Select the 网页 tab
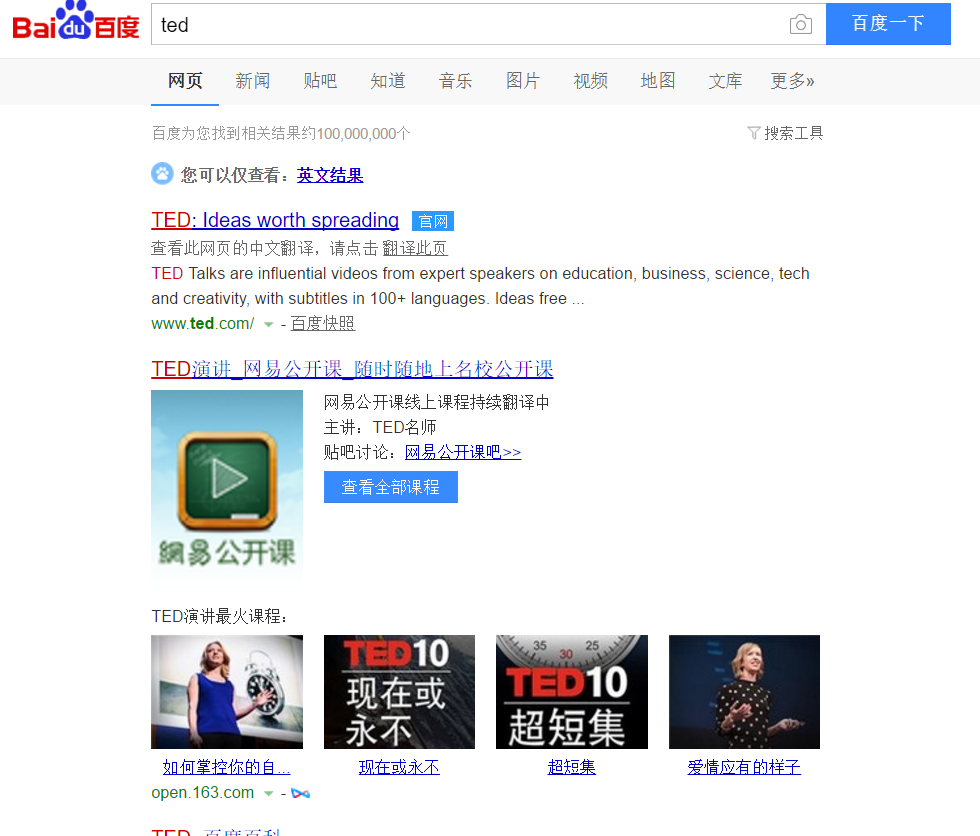The width and height of the screenshot is (980, 836). tap(185, 81)
